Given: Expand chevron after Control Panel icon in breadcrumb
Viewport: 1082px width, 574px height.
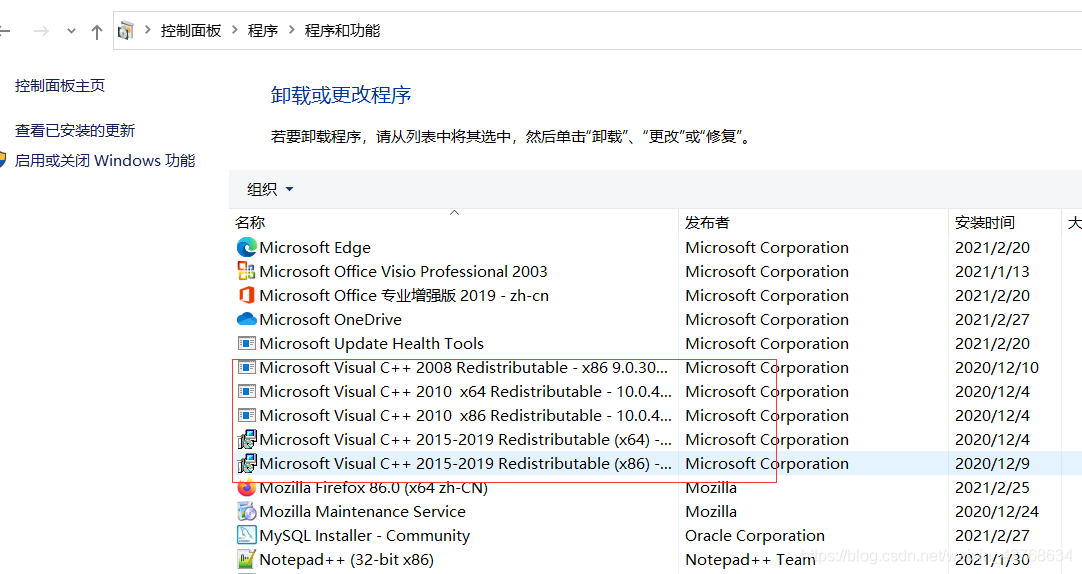Looking at the screenshot, I should 148,30.
